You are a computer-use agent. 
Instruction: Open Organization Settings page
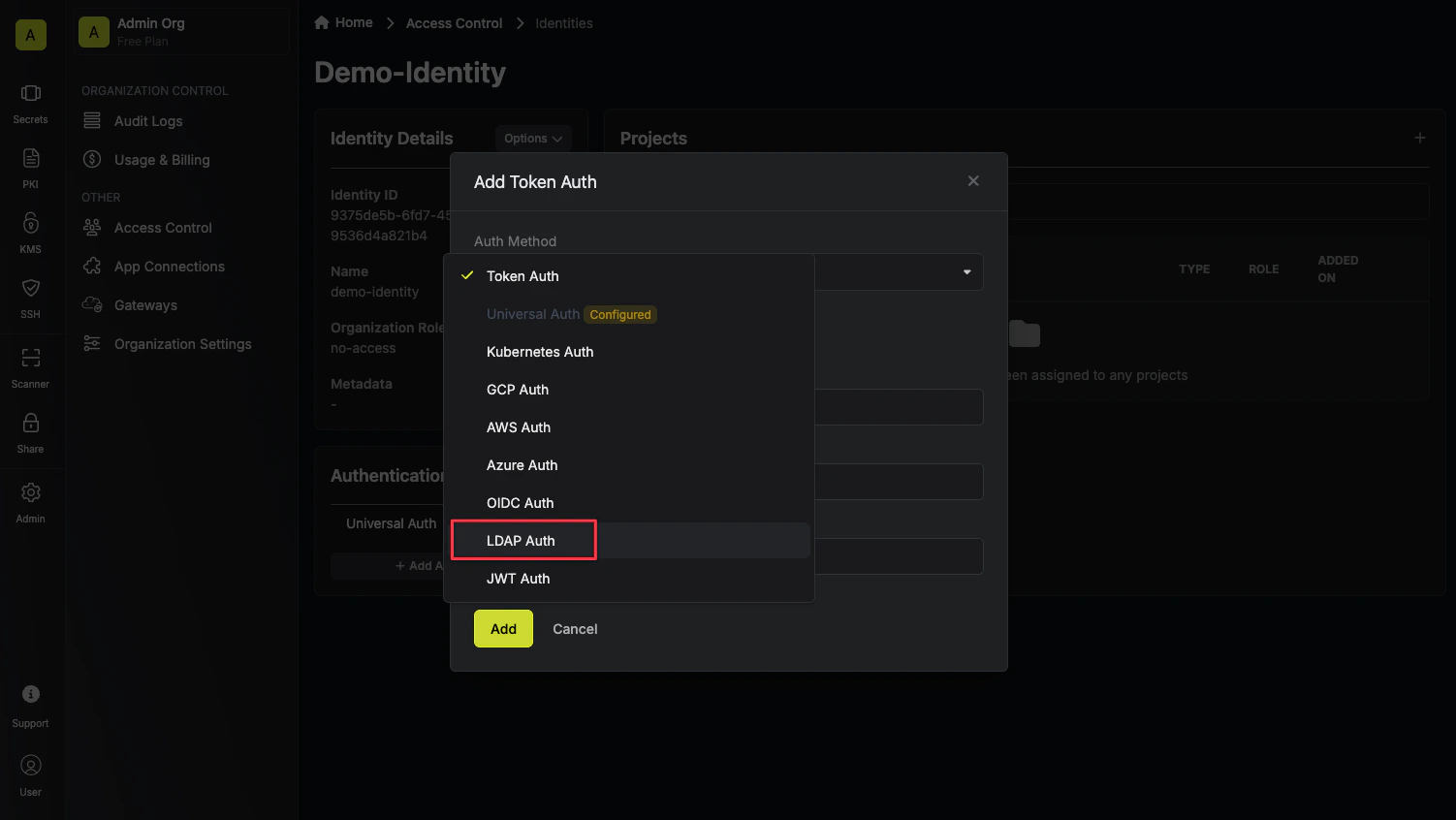click(182, 344)
